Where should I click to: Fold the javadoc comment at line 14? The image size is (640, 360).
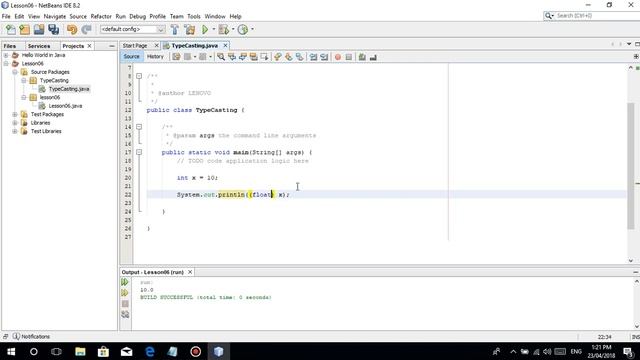pos(139,127)
